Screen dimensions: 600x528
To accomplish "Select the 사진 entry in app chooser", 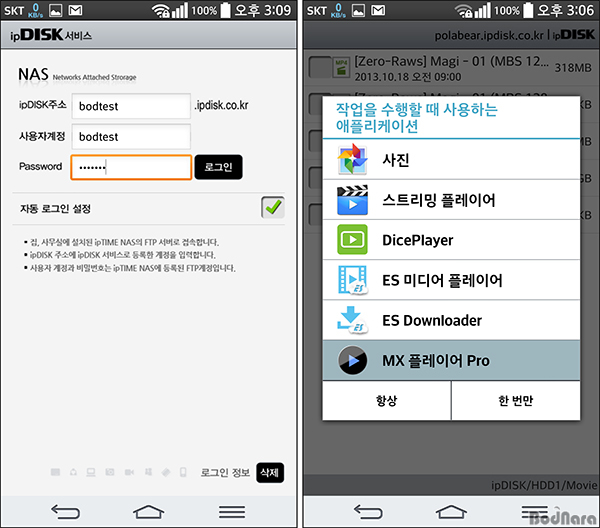I will pos(451,160).
